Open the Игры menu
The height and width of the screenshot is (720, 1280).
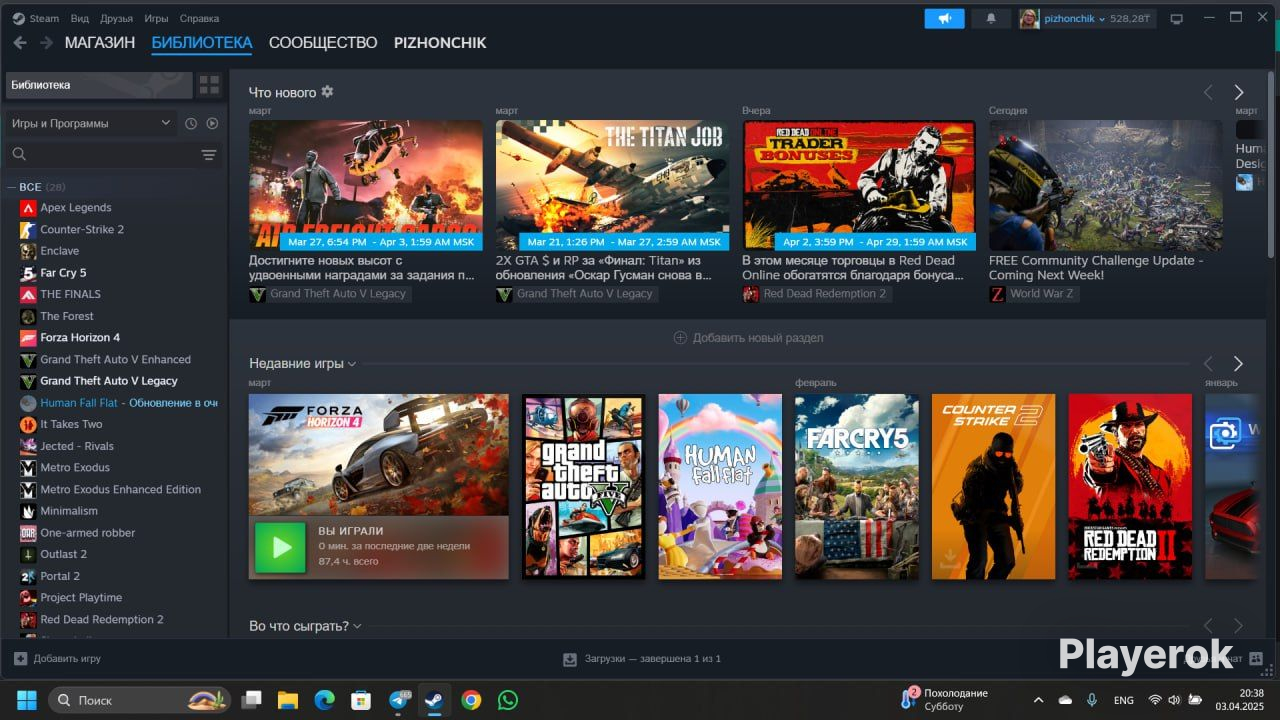156,18
